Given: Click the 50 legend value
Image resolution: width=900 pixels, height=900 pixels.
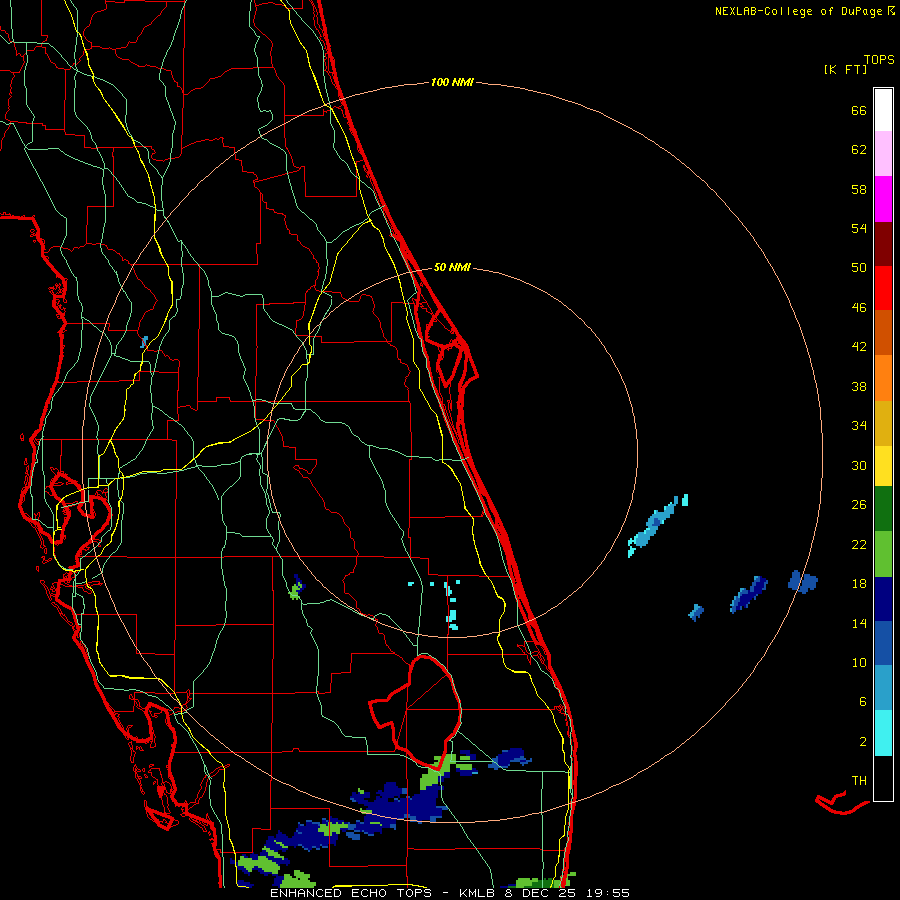Looking at the screenshot, I should pos(859,268).
